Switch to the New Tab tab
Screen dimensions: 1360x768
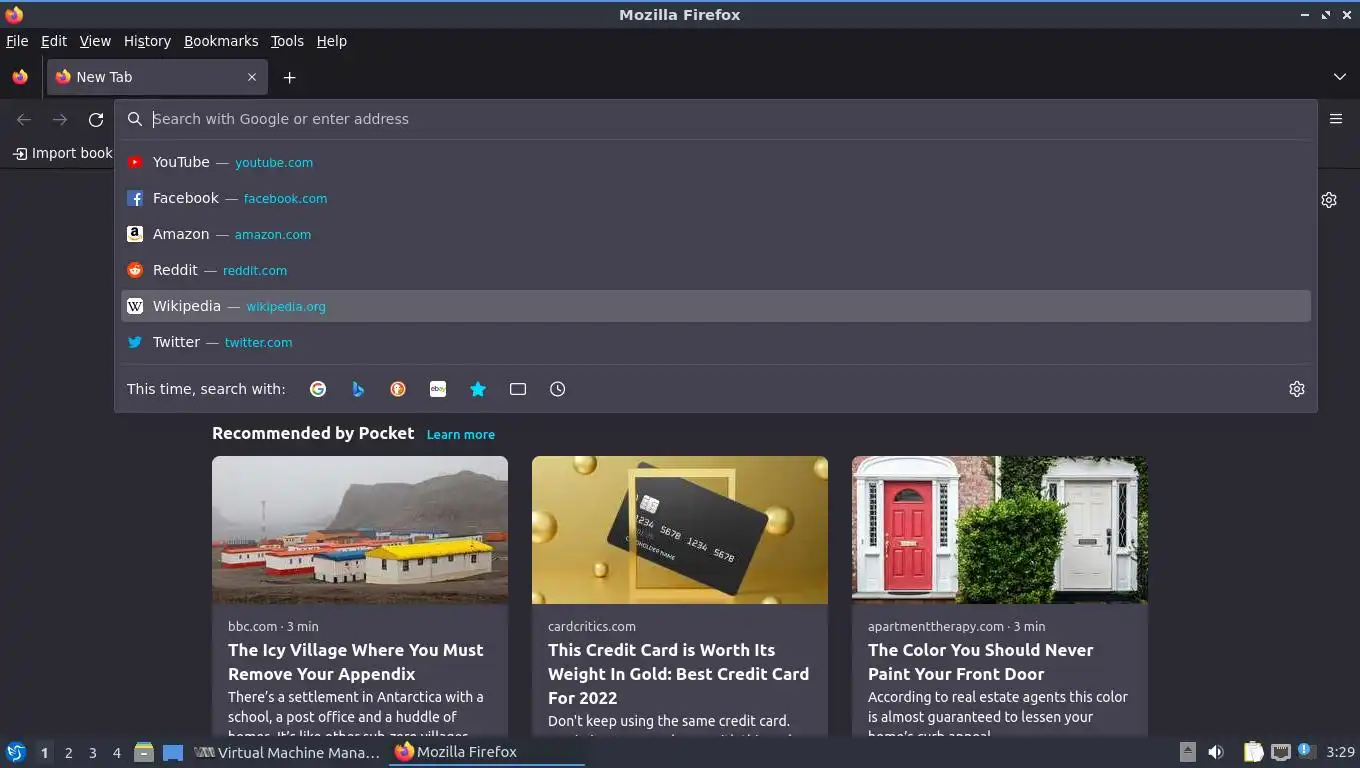click(156, 77)
